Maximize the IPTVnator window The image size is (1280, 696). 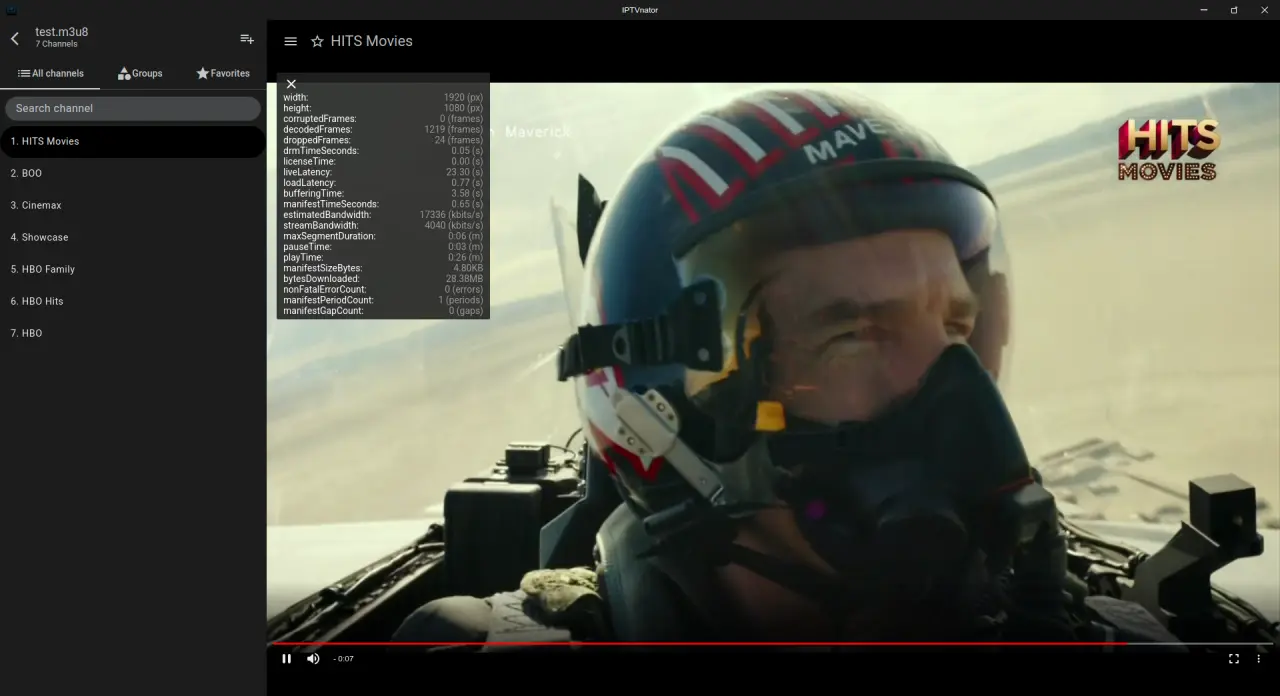1234,10
